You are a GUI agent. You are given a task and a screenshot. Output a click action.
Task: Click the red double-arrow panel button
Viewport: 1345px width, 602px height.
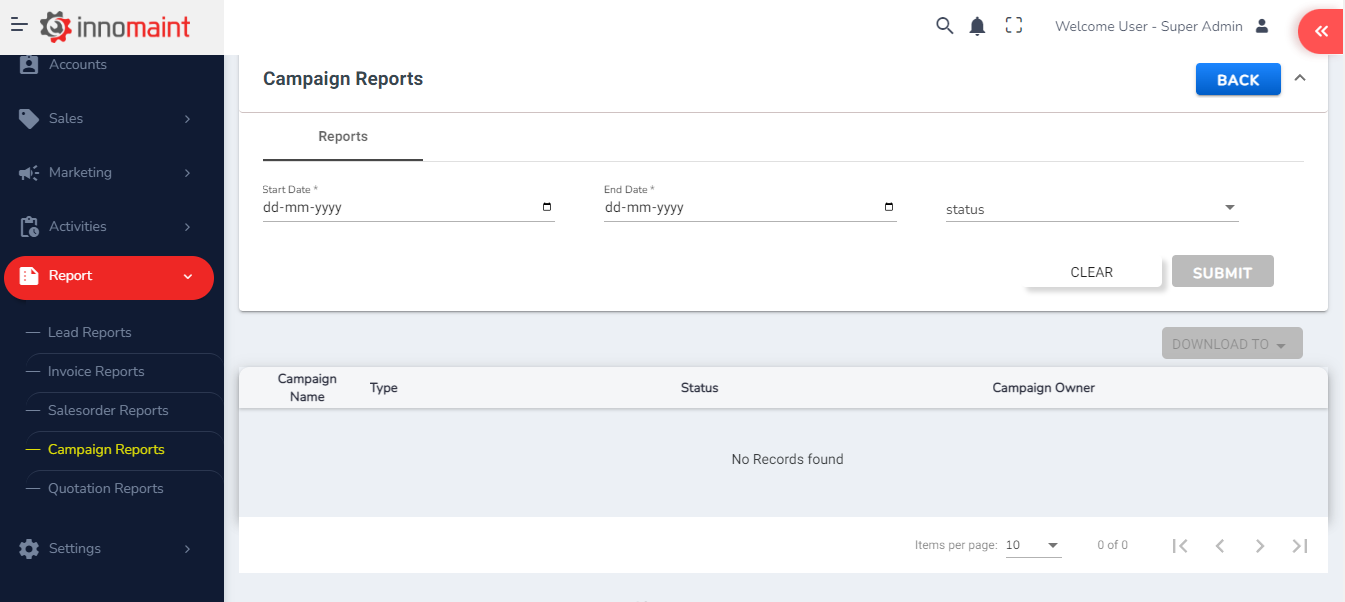pos(1321,31)
